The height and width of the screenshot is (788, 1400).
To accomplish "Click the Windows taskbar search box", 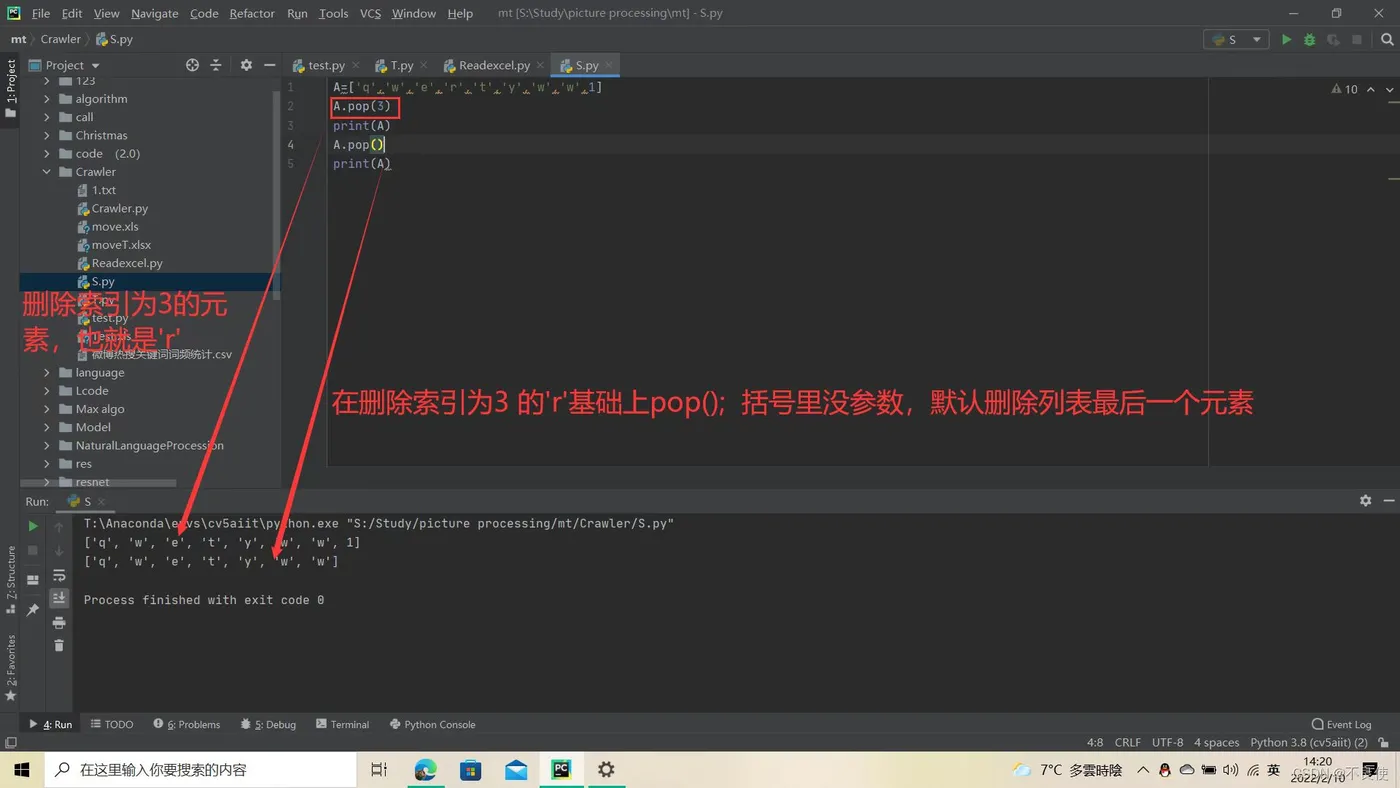I will [x=200, y=770].
